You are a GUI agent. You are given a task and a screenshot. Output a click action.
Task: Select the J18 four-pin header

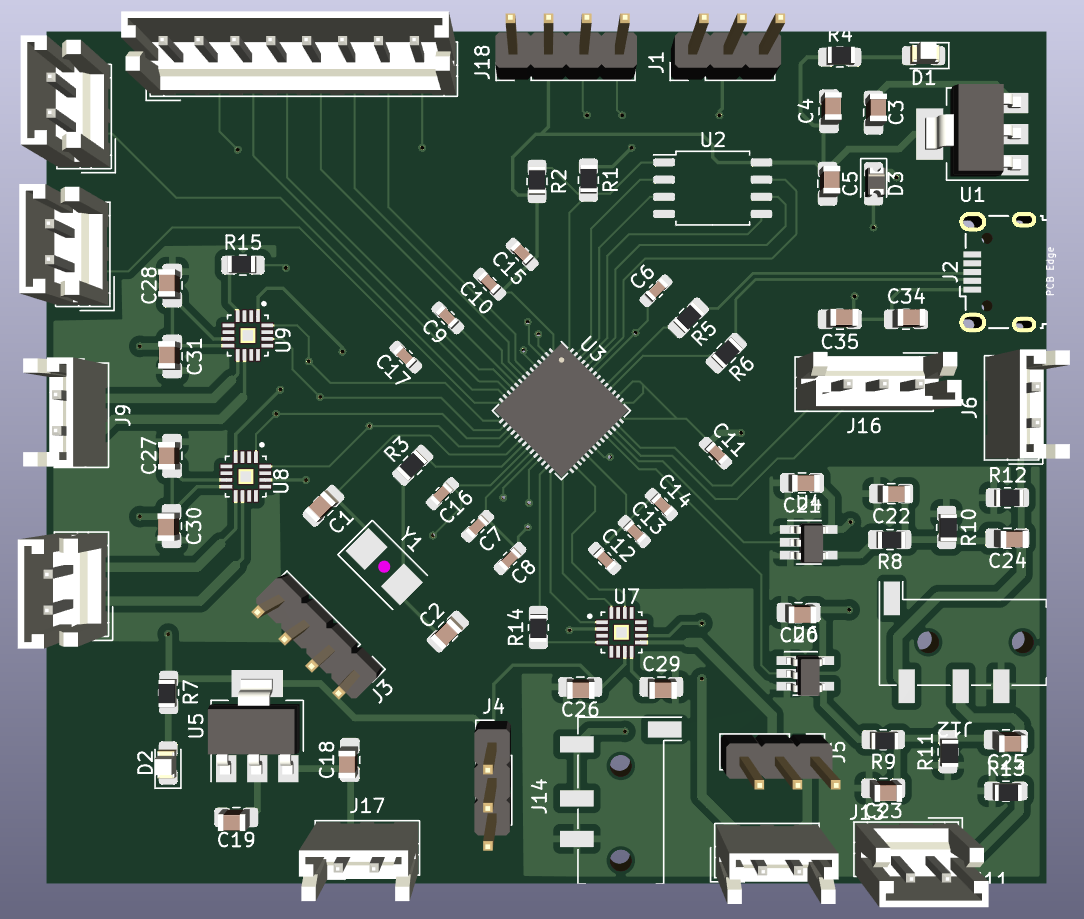pos(566,48)
